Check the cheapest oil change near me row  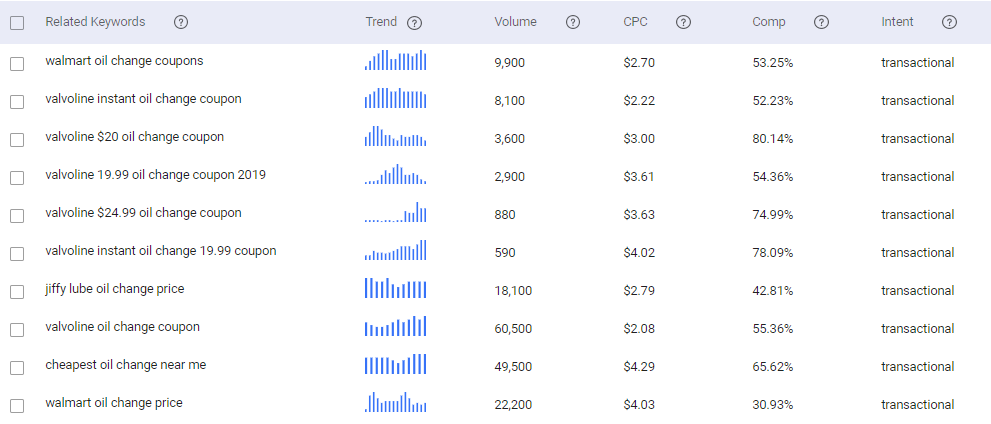(x=17, y=367)
